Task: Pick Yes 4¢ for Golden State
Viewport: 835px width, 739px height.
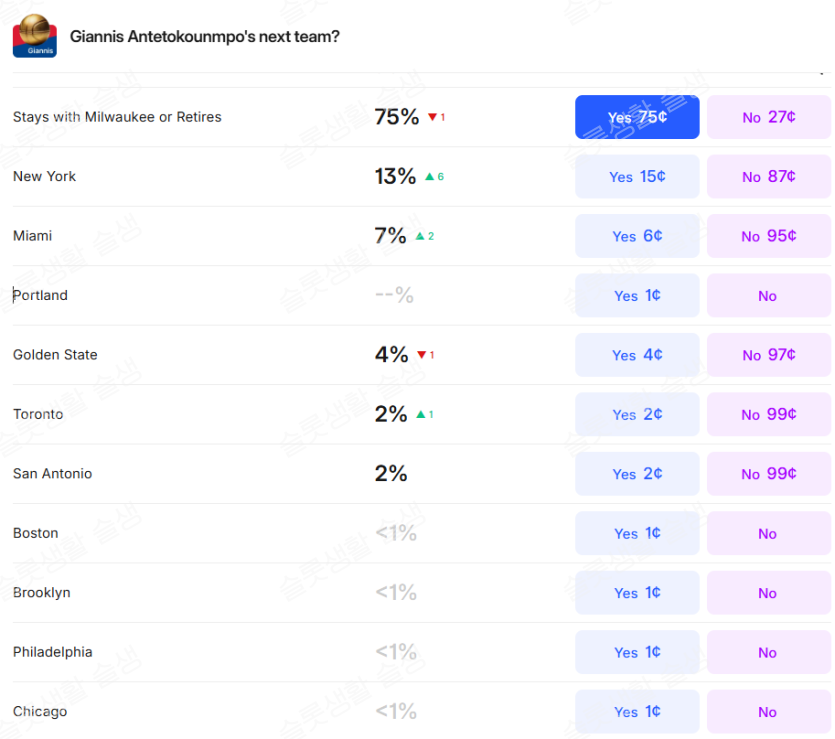Action: (x=637, y=355)
